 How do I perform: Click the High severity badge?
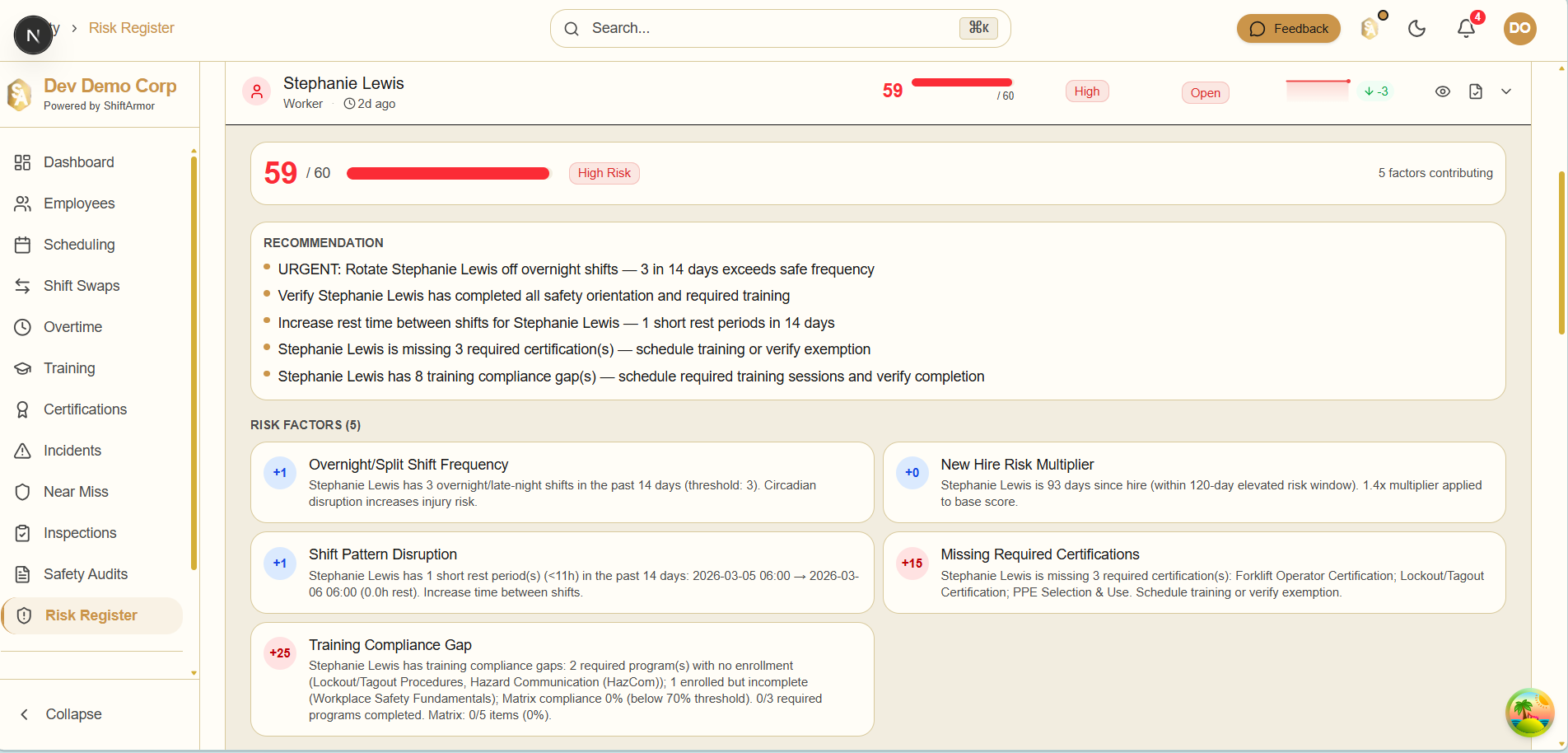coord(1087,91)
